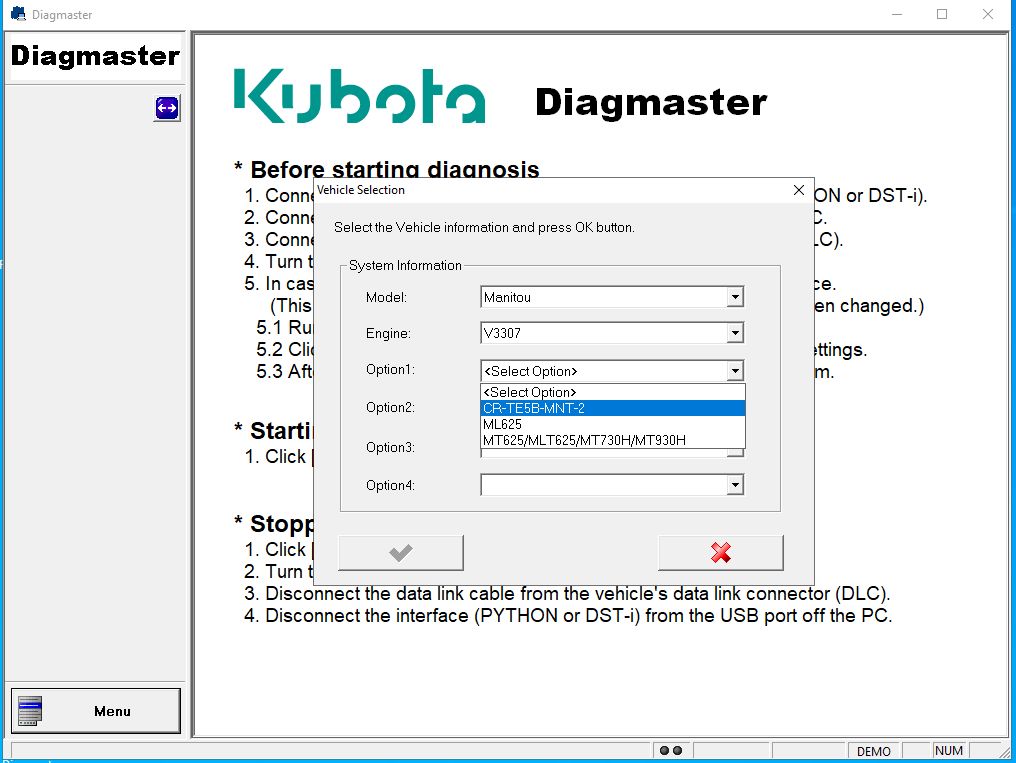Select ML625 from the Option1 list
The width and height of the screenshot is (1016, 763).
tap(613, 424)
